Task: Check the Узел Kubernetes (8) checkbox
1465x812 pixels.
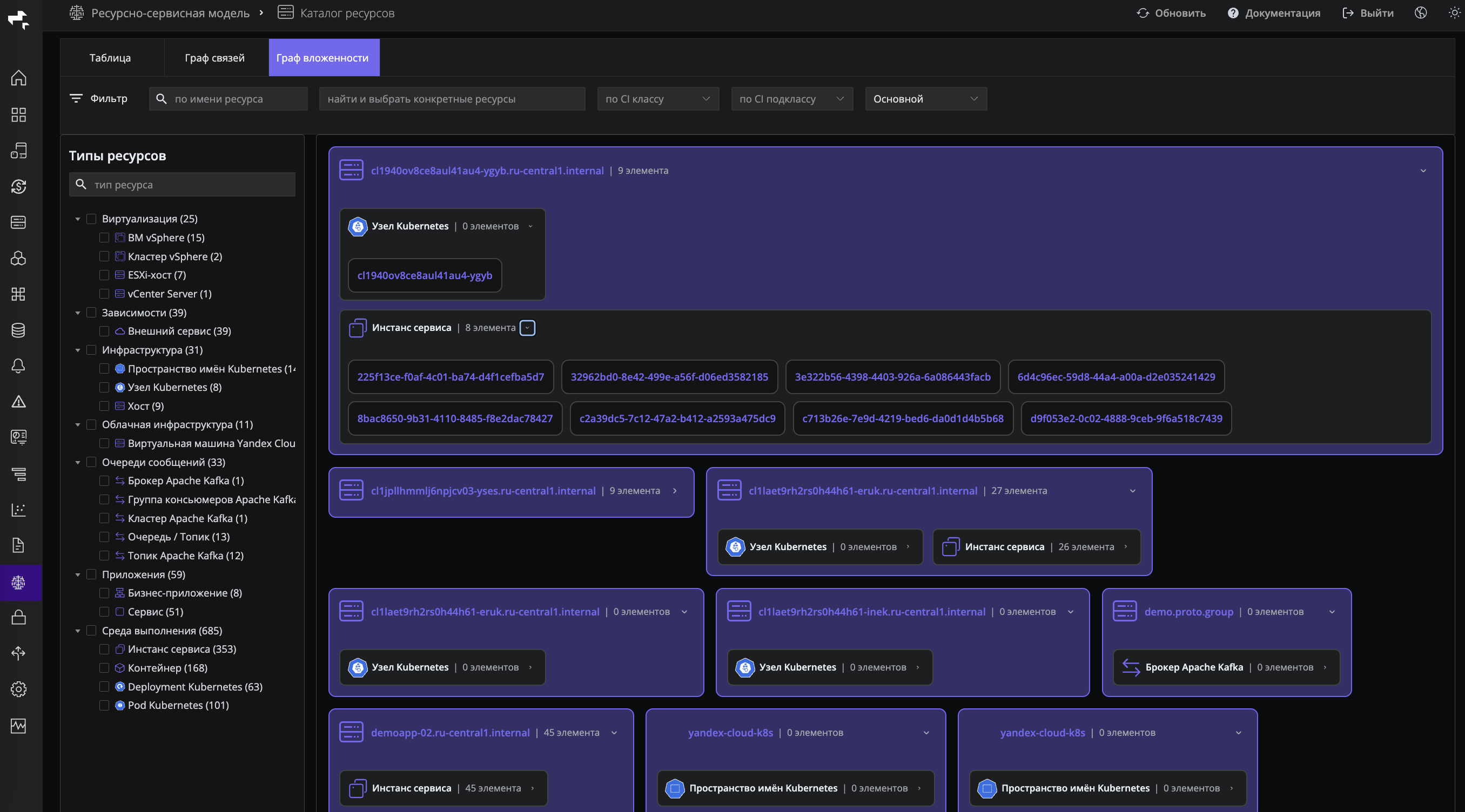Action: point(104,387)
